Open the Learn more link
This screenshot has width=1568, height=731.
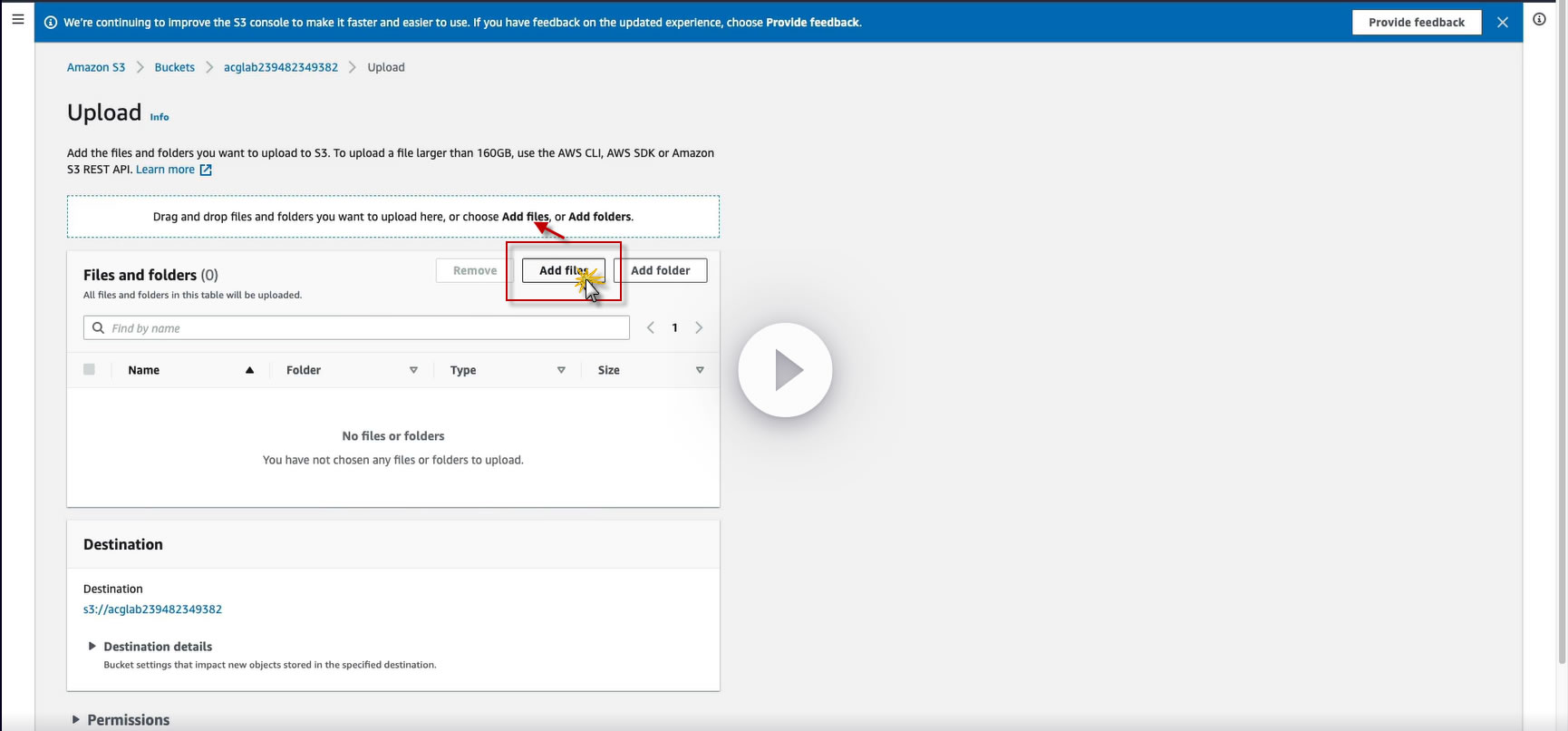click(165, 170)
